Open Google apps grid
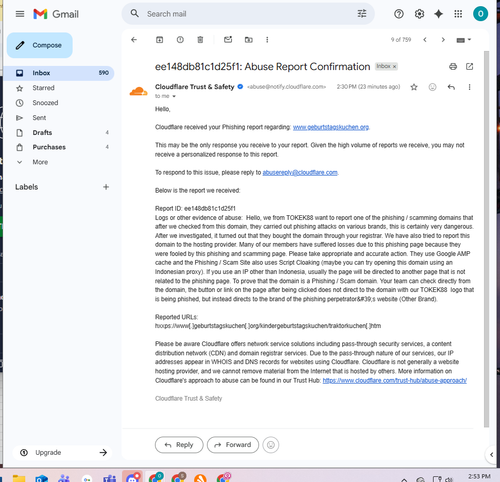This screenshot has width=500, height=482. click(458, 14)
